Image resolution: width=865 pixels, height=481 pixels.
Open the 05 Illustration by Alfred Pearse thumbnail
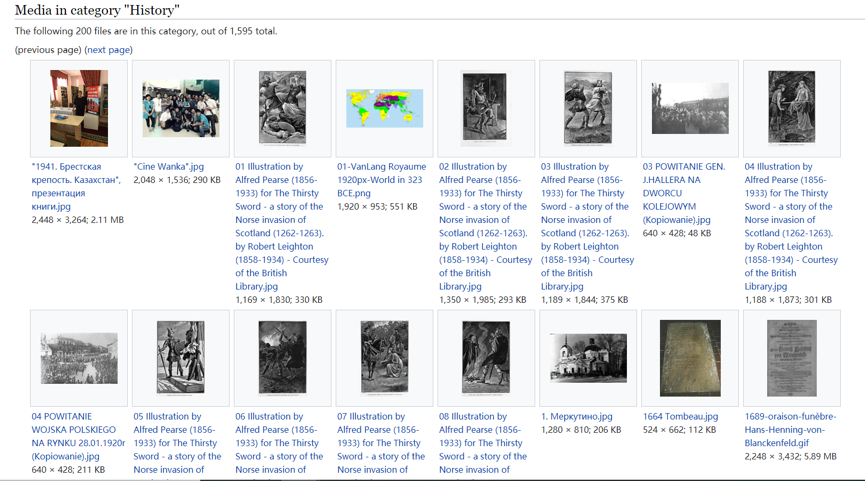pyautogui.click(x=181, y=358)
